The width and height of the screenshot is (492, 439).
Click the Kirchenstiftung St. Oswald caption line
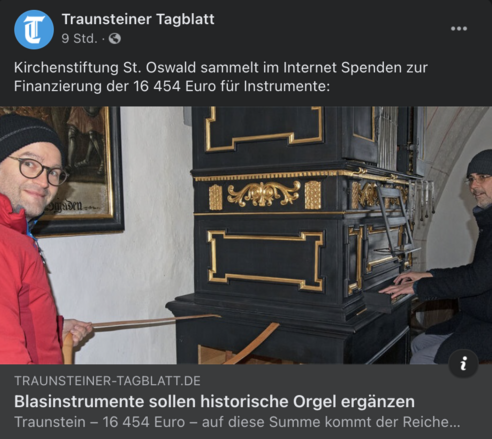pyautogui.click(x=221, y=68)
